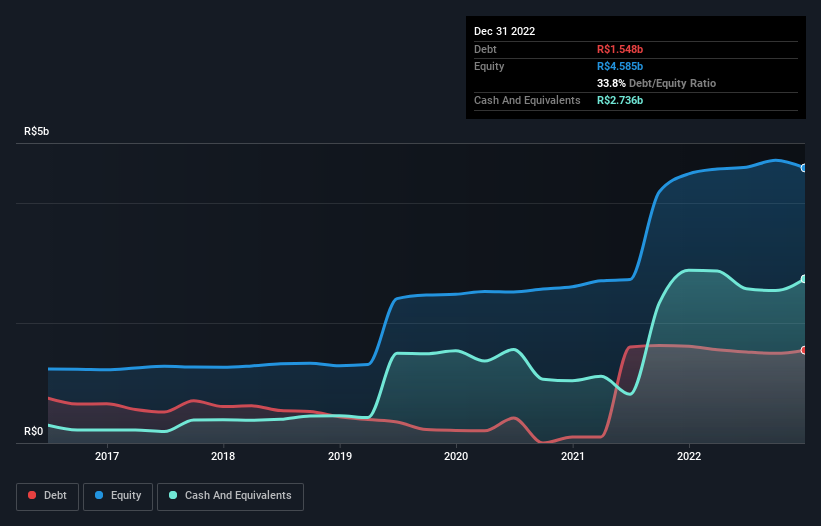Click the 2020 x-axis label

(x=456, y=456)
